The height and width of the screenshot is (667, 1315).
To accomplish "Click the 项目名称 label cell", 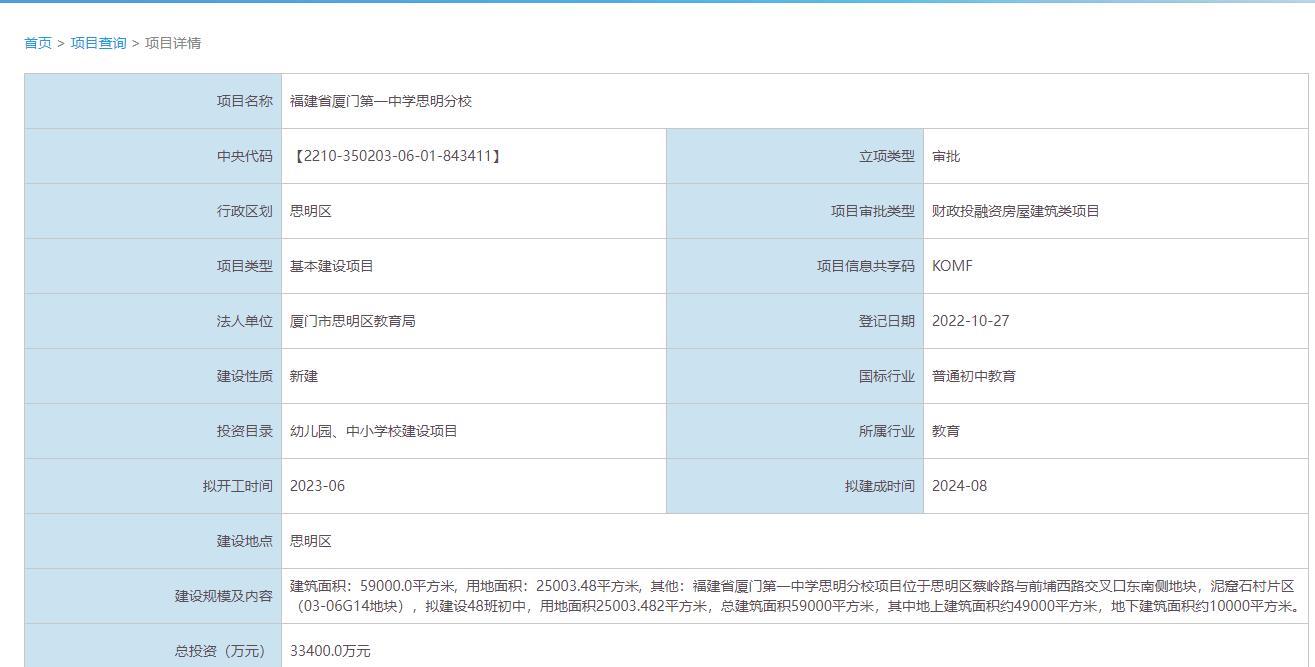I will (153, 101).
